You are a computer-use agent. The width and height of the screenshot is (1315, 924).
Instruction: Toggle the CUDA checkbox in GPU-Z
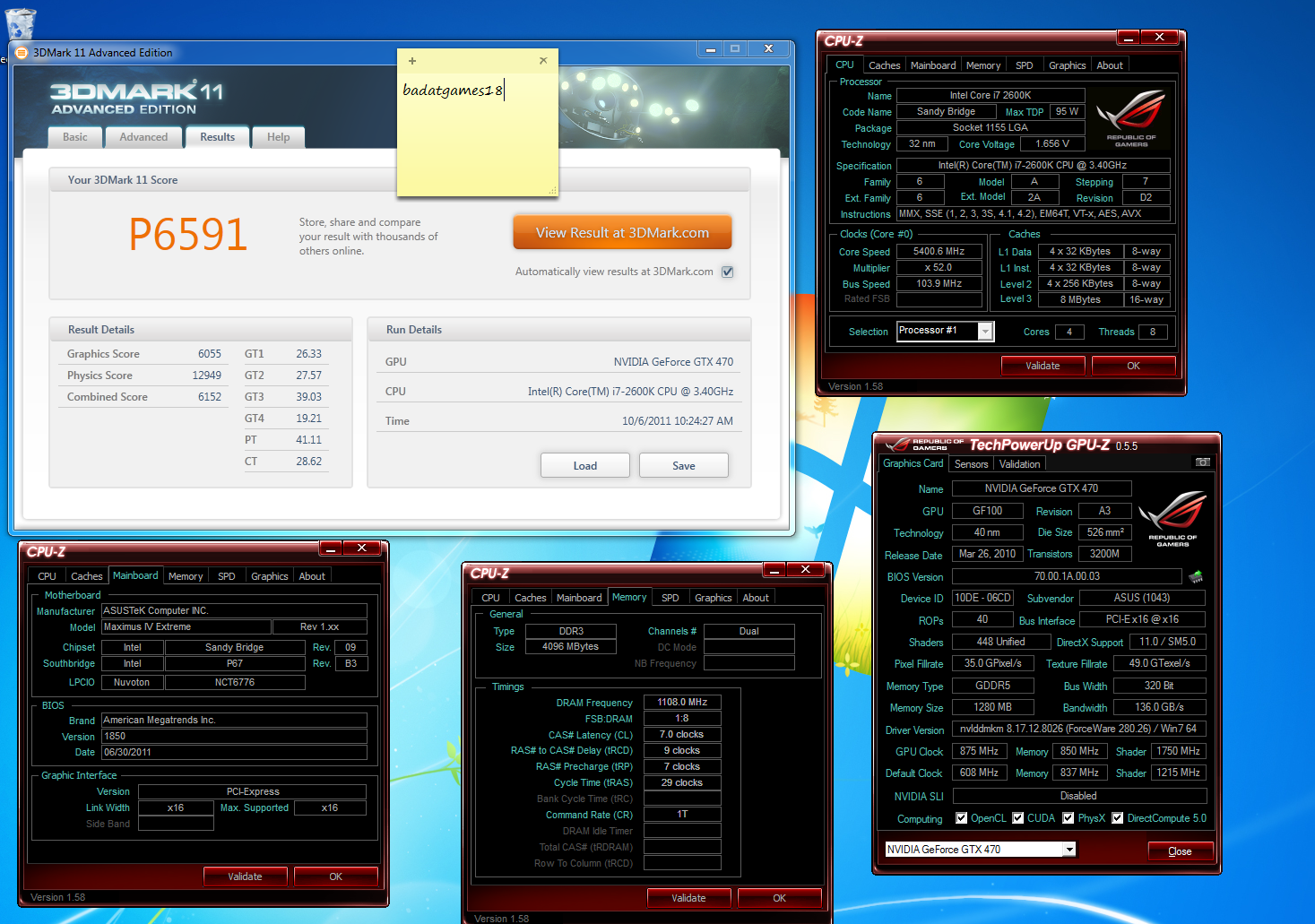(1017, 817)
